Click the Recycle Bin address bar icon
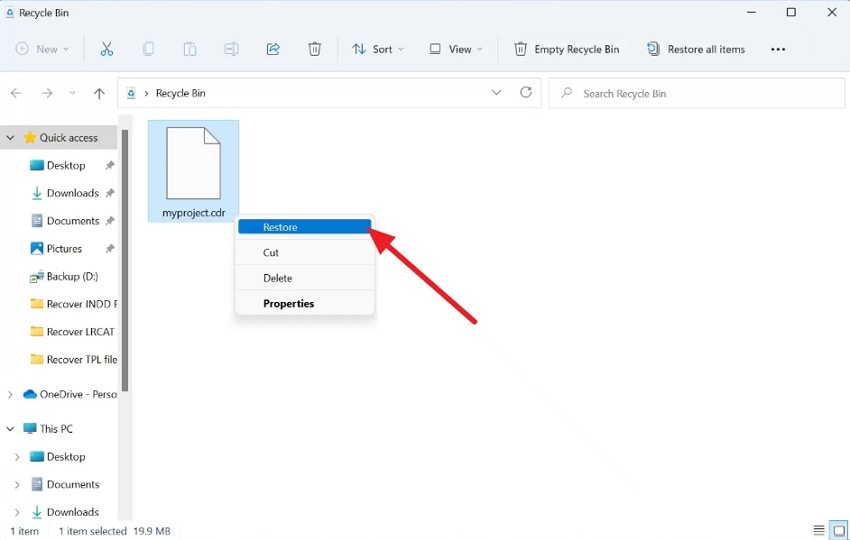Screen dimensions: 850x540 coord(131,93)
